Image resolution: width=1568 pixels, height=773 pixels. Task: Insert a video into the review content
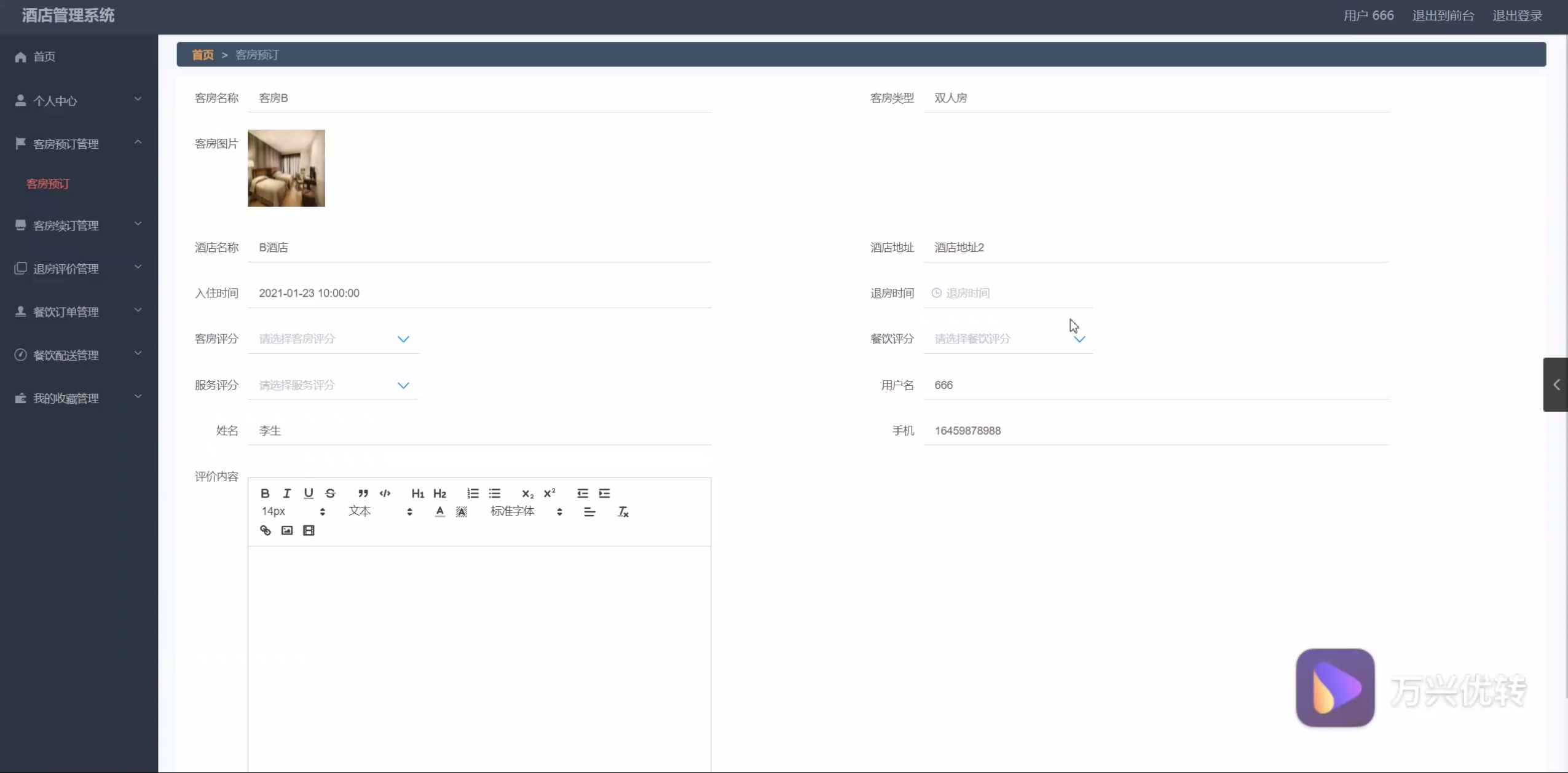coord(309,530)
